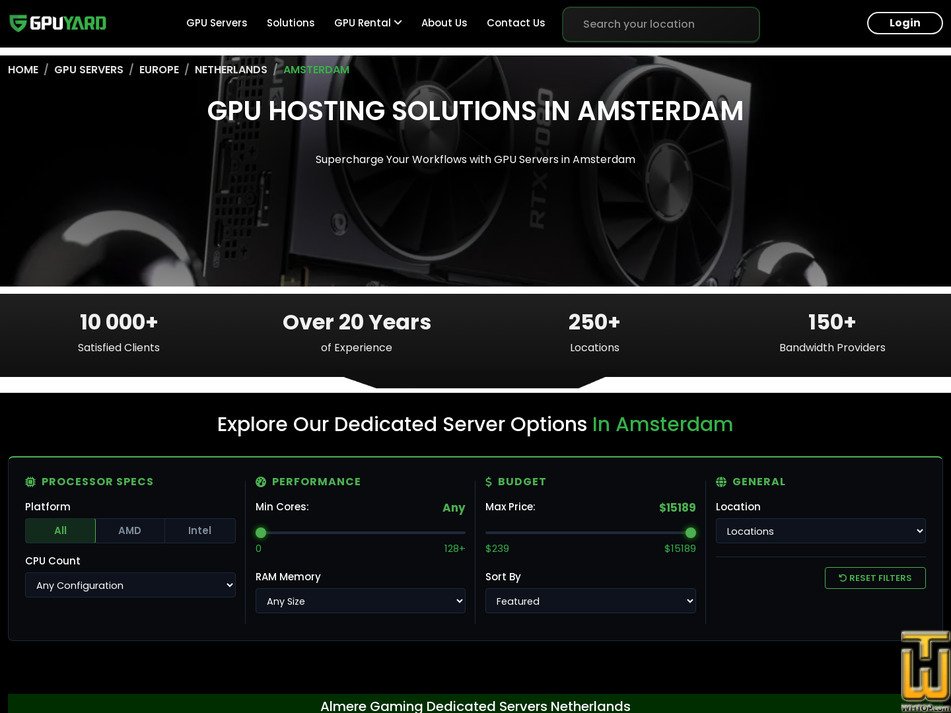
Task: Open the Solutions menu item
Action: (x=291, y=23)
